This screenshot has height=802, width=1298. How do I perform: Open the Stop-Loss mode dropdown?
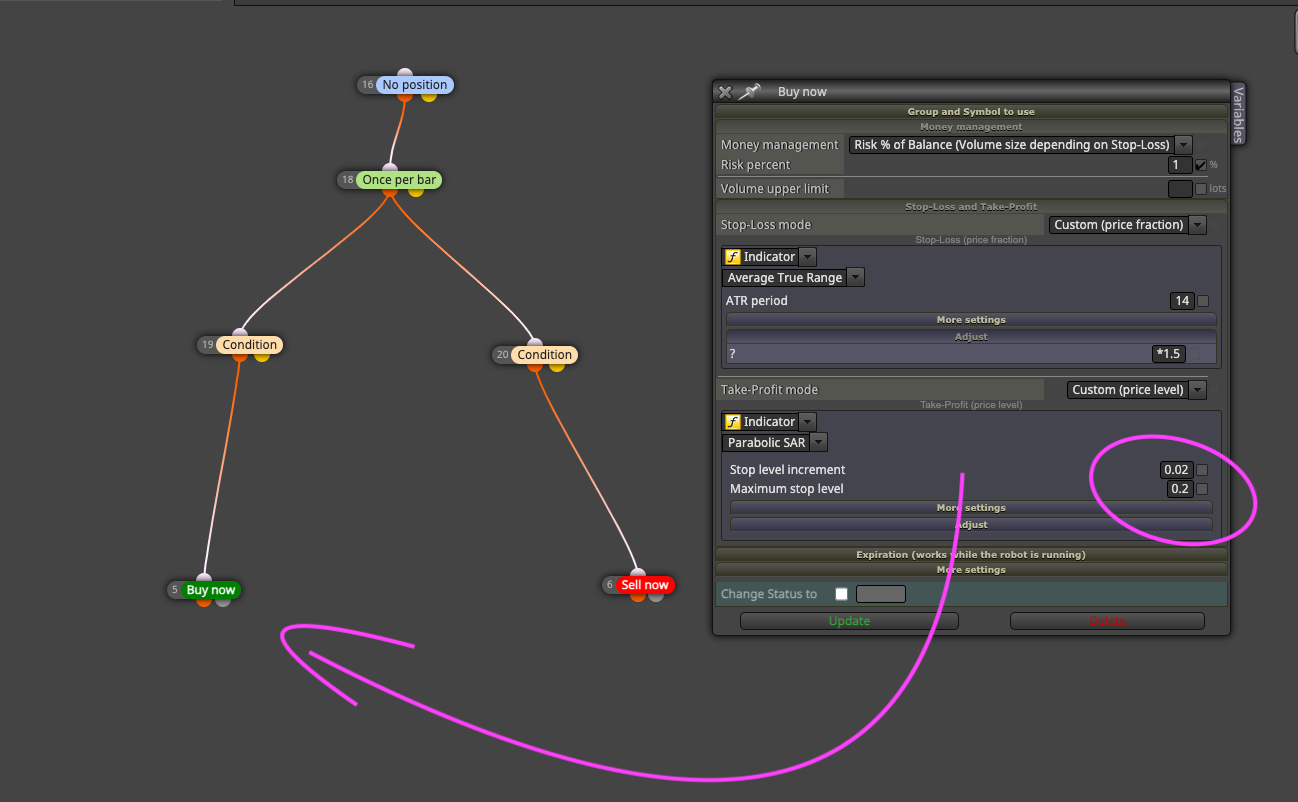pos(1127,225)
